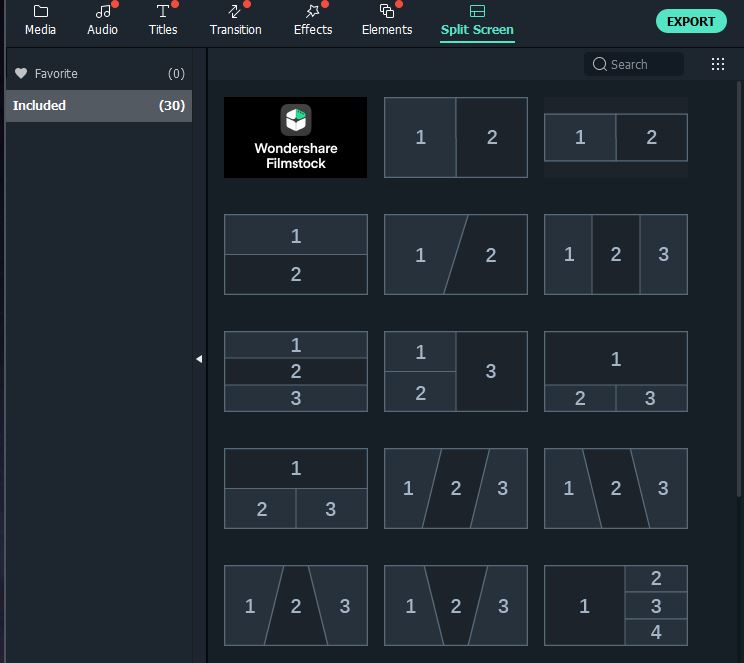This screenshot has height=663, width=744.
Task: Pick the two stacked rows split layout
Action: point(295,255)
